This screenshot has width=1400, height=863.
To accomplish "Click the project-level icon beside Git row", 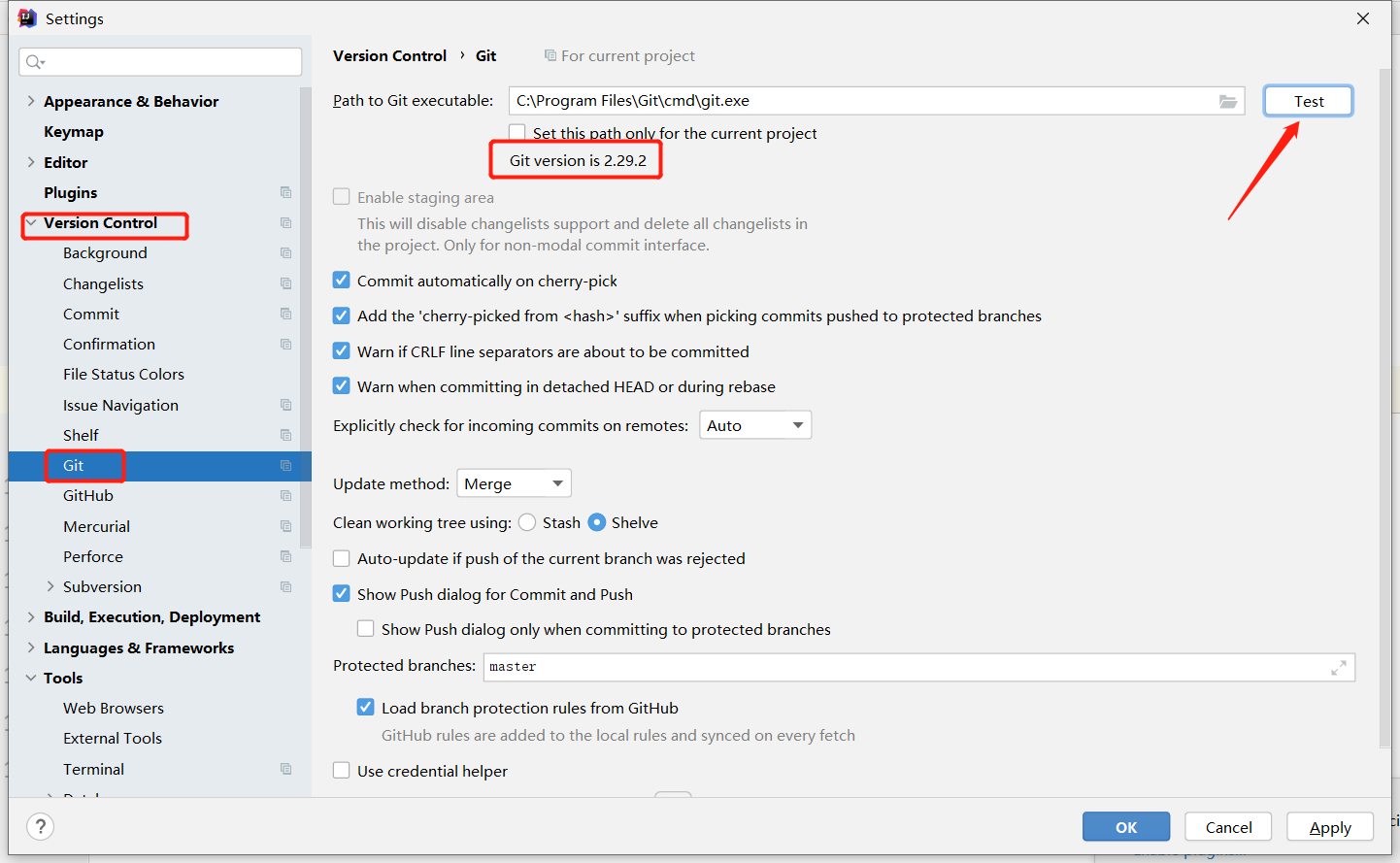I will [x=285, y=465].
